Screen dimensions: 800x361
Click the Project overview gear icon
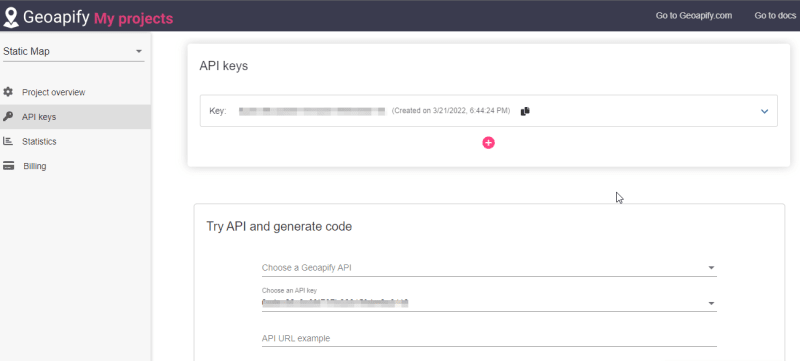[x=8, y=92]
